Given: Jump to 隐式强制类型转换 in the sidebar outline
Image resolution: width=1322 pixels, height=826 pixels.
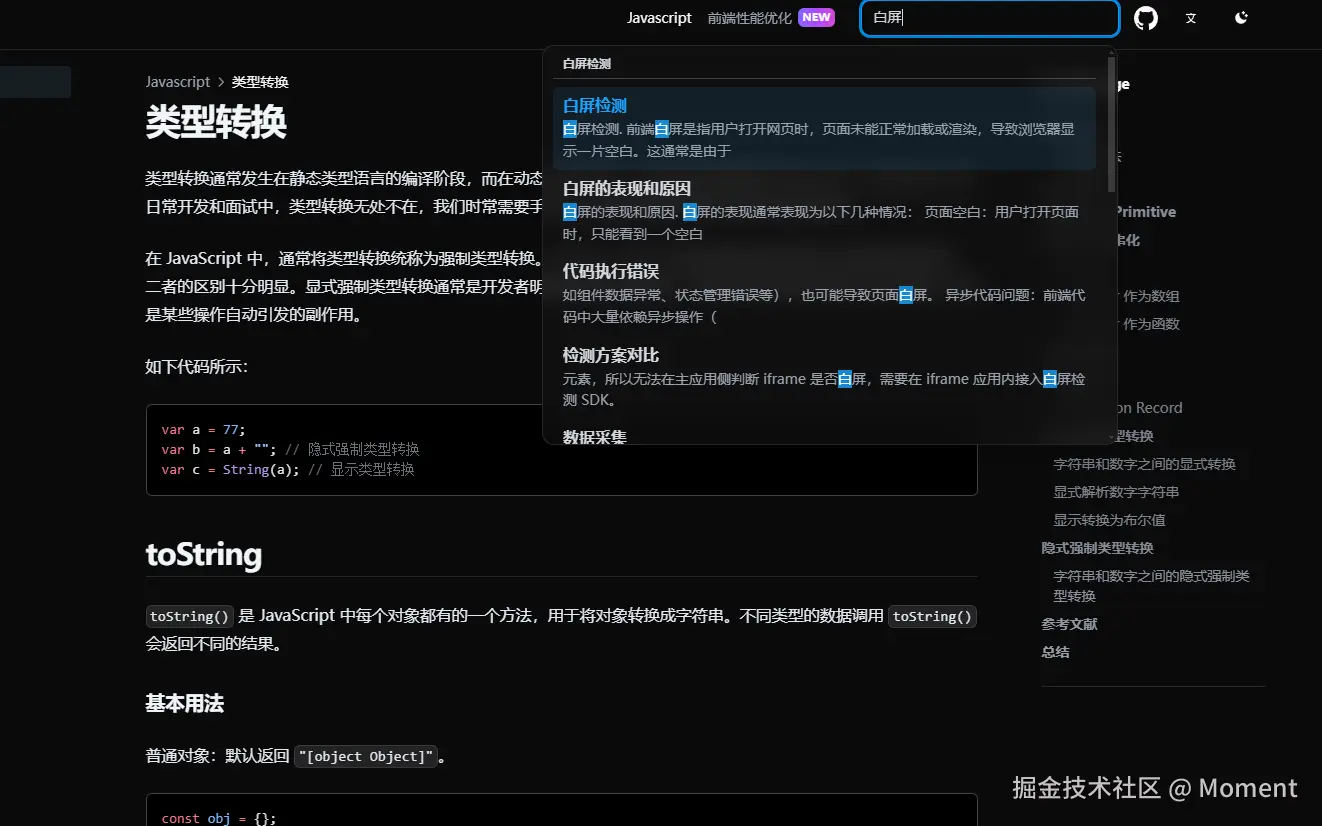Looking at the screenshot, I should [x=1096, y=547].
